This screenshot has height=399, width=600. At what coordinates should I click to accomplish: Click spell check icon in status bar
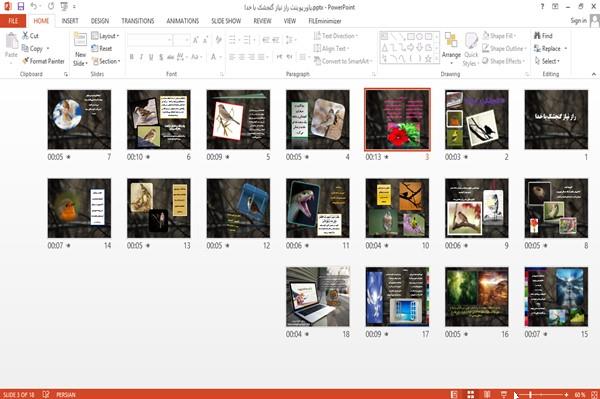[x=46, y=394]
